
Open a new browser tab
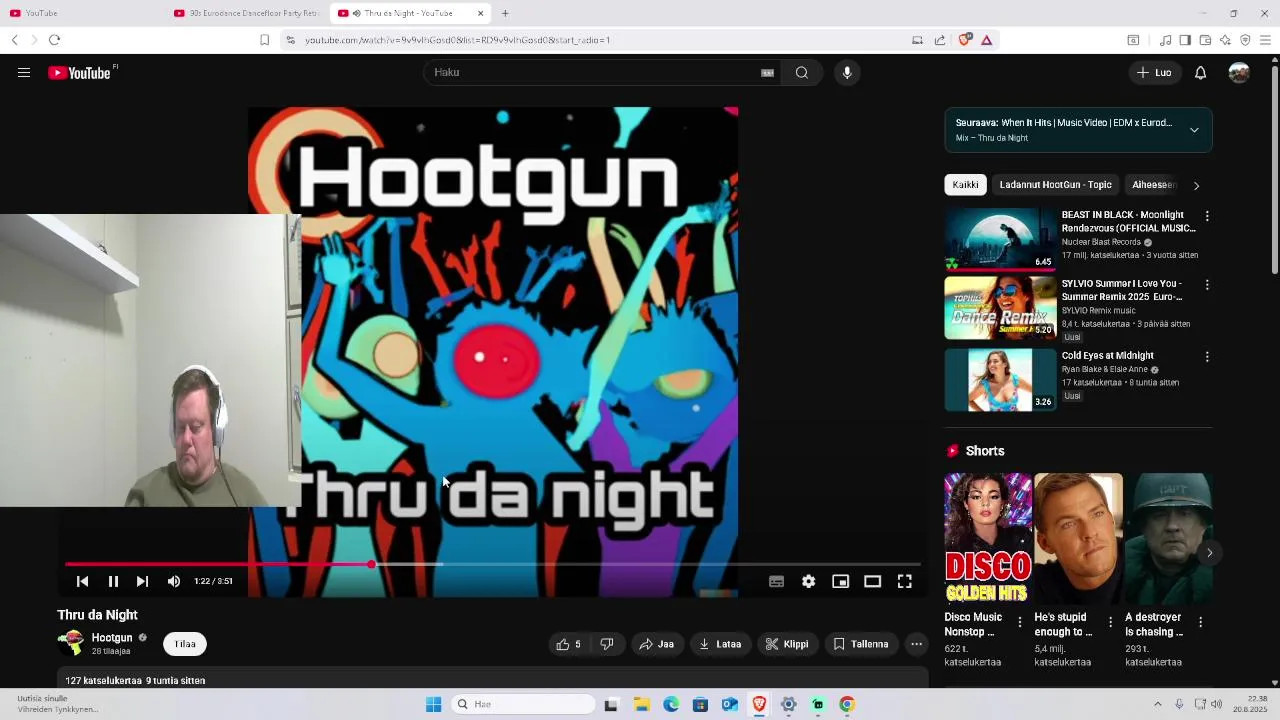(505, 13)
